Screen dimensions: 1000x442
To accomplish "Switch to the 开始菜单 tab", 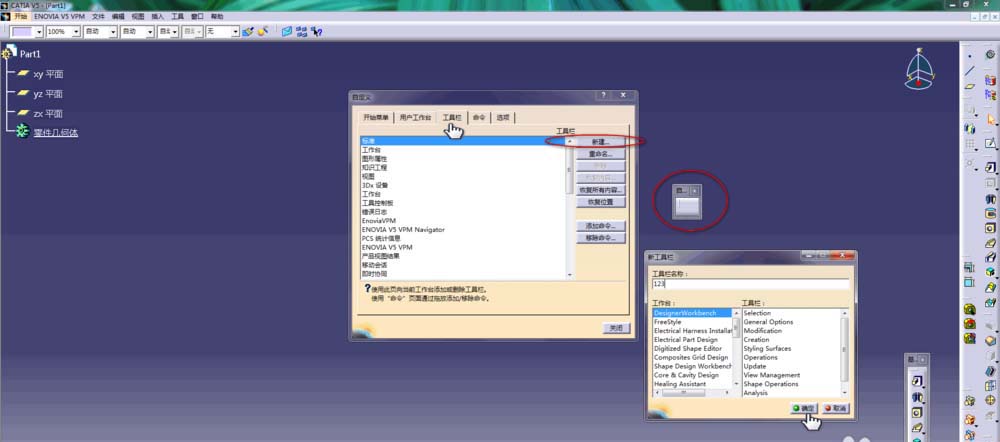I will [376, 117].
